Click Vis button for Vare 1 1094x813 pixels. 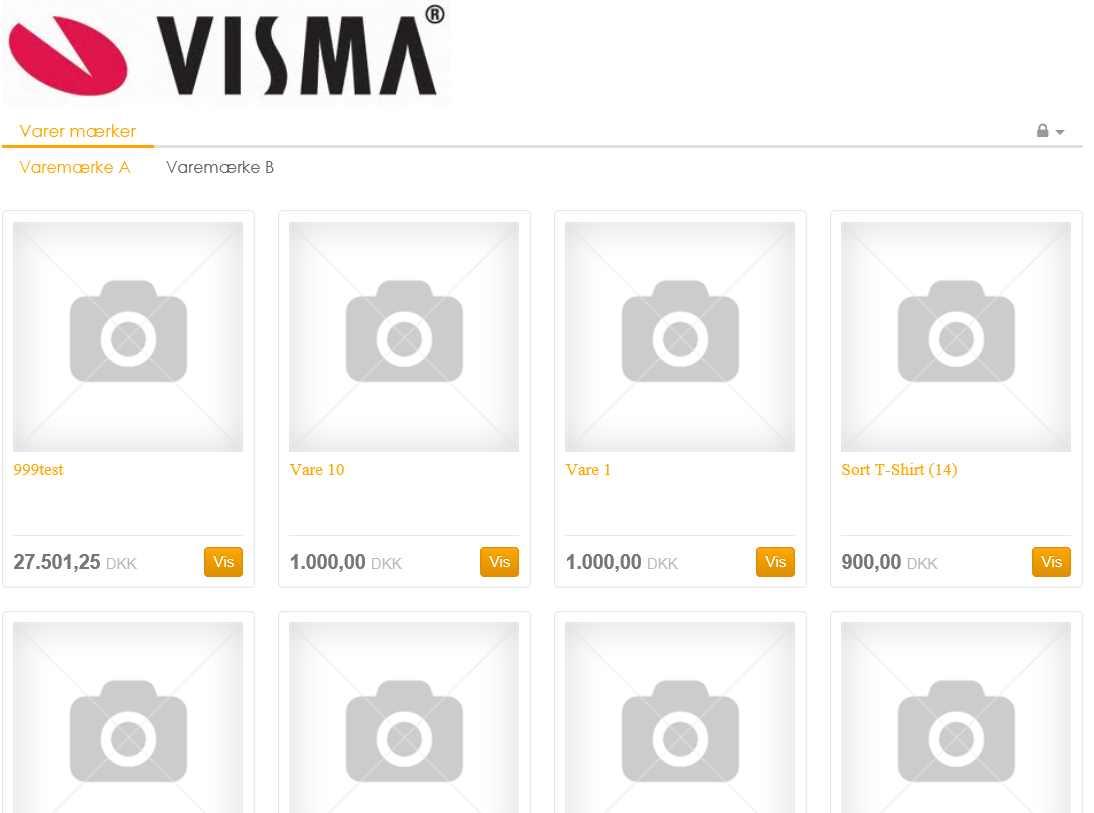click(x=775, y=562)
